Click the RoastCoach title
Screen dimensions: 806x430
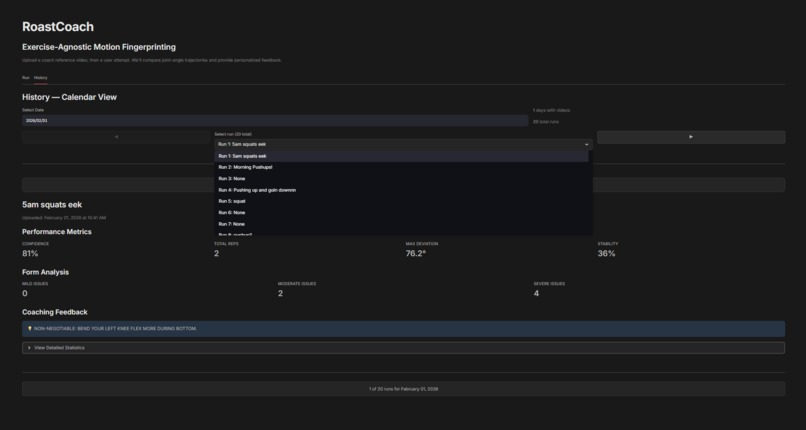pyautogui.click(x=58, y=27)
